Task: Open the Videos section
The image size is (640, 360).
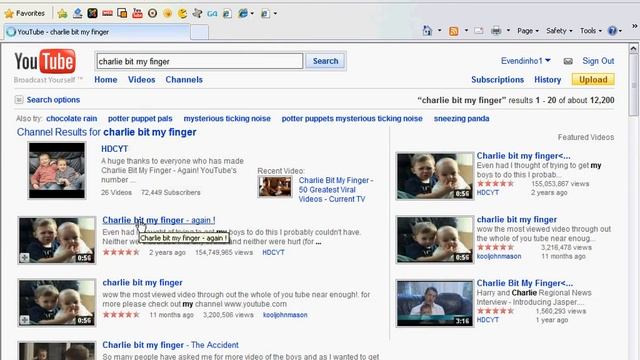Action: [x=141, y=80]
